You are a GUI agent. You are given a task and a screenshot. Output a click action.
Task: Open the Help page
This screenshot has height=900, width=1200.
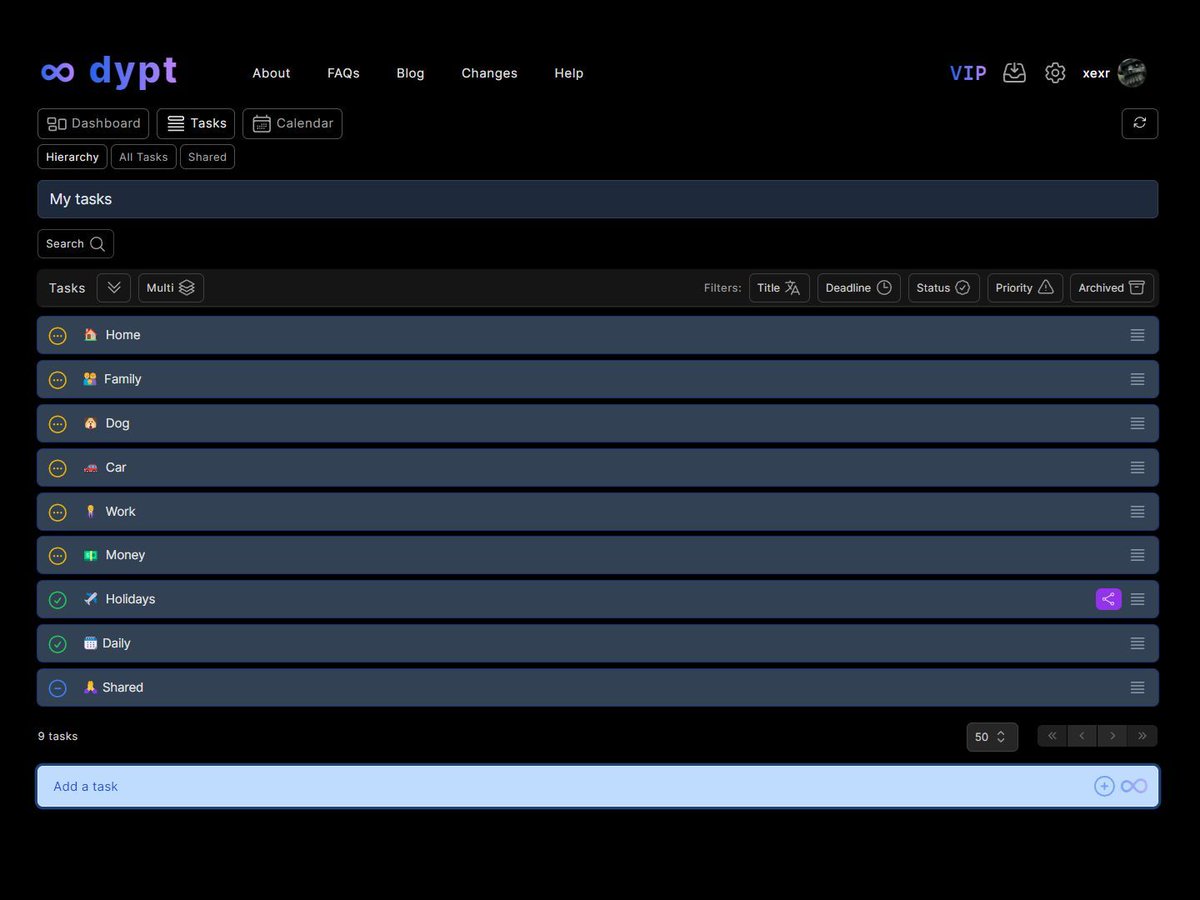click(x=569, y=73)
